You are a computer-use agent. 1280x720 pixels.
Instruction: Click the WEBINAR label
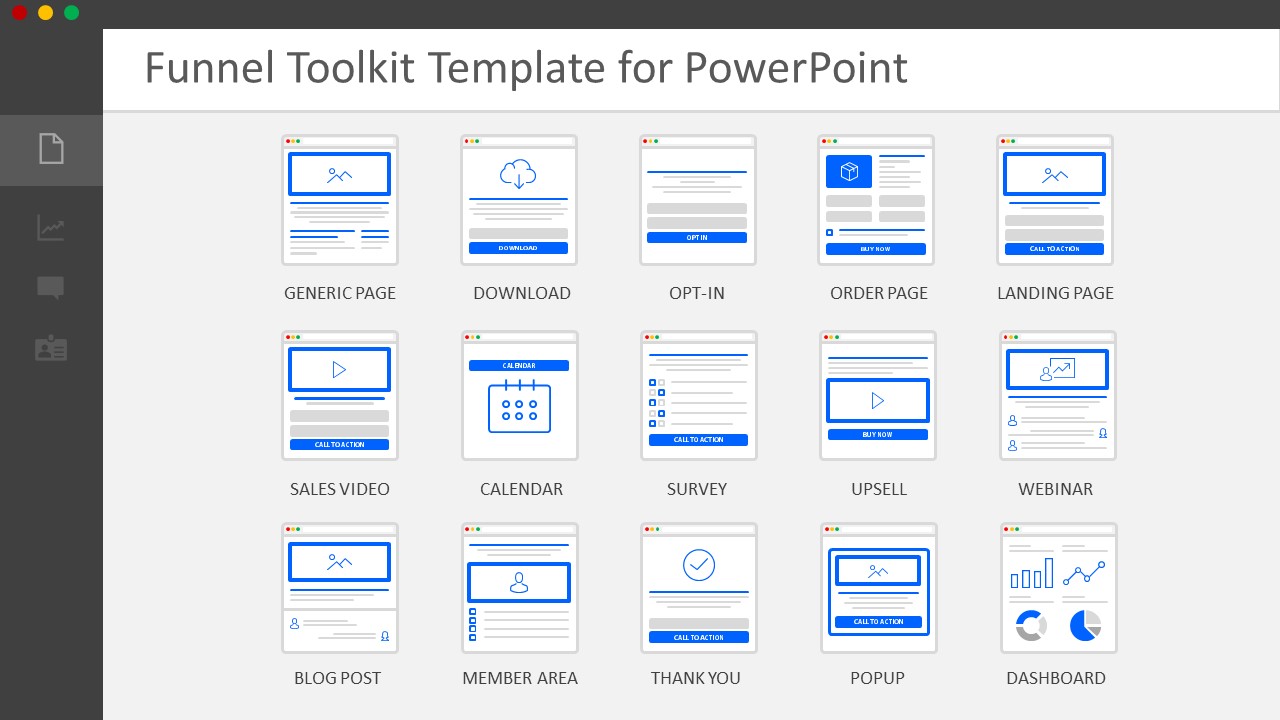(x=1055, y=489)
